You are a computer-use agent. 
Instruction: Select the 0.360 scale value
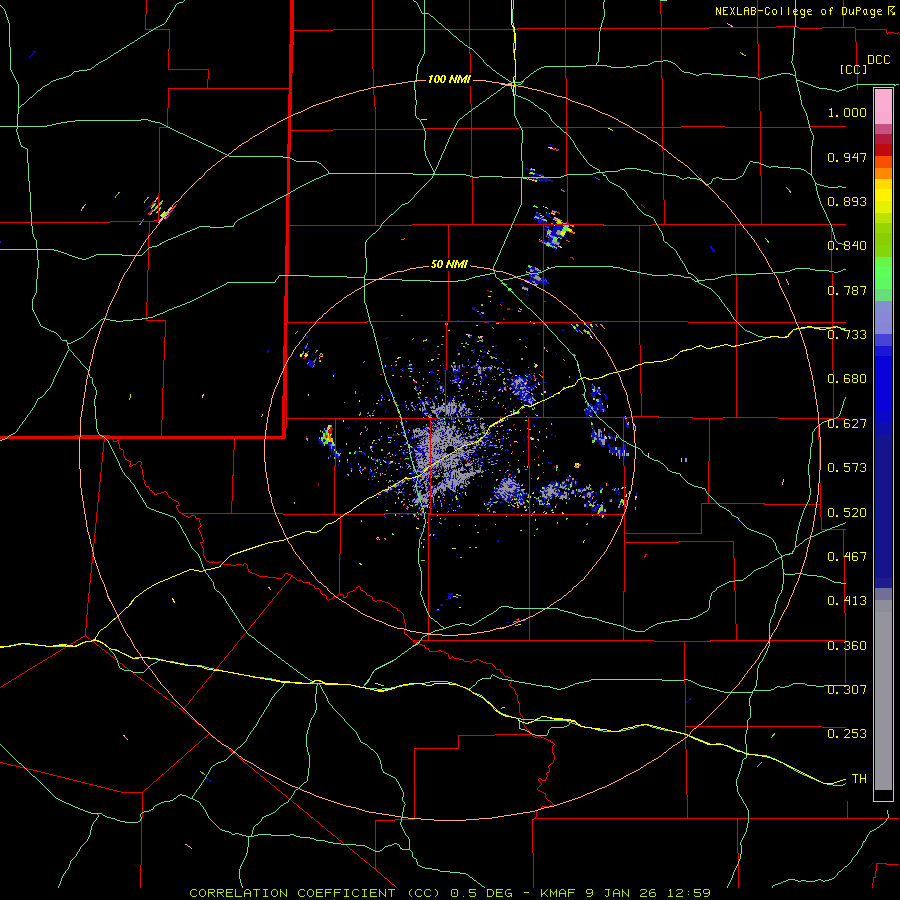tap(847, 646)
